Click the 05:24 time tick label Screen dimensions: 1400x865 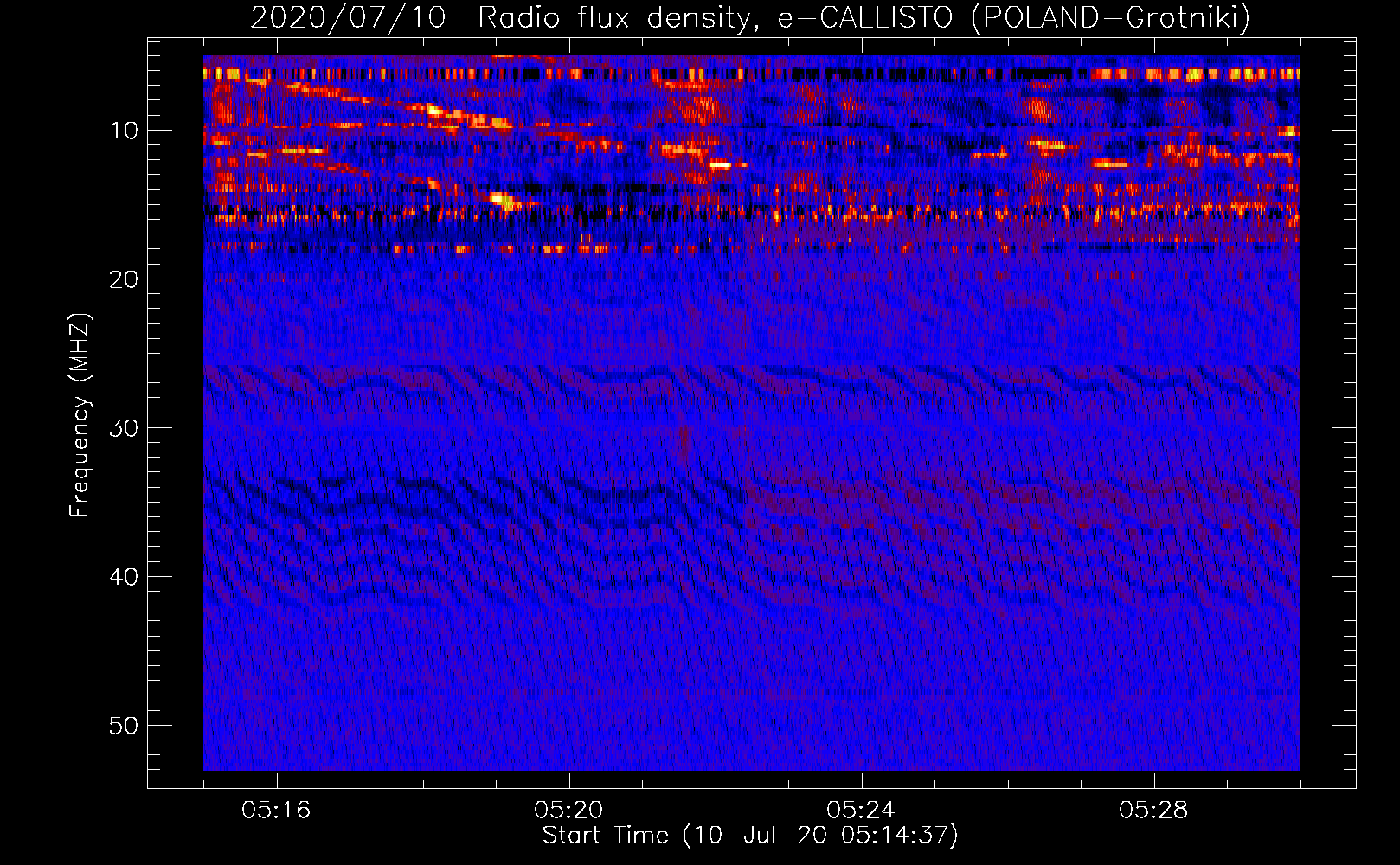(861, 811)
